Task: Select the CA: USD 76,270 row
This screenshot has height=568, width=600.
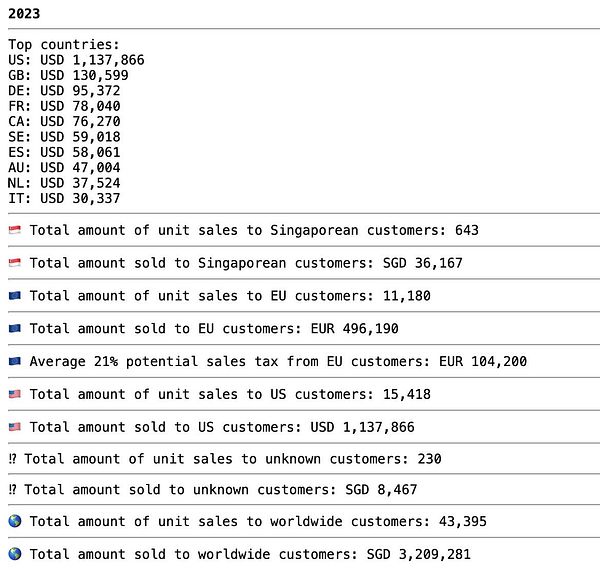Action: [64, 121]
